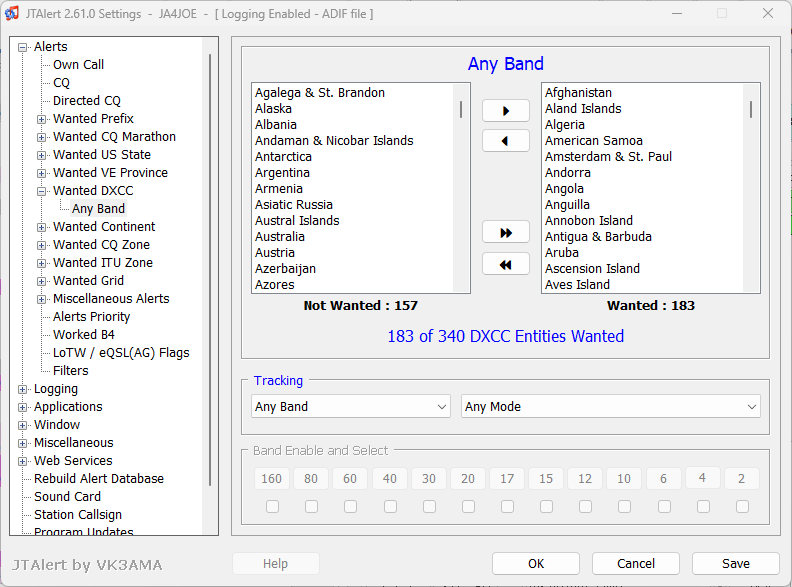Screen dimensions: 792x587
Task: Click the 160 band button
Action: (271, 478)
